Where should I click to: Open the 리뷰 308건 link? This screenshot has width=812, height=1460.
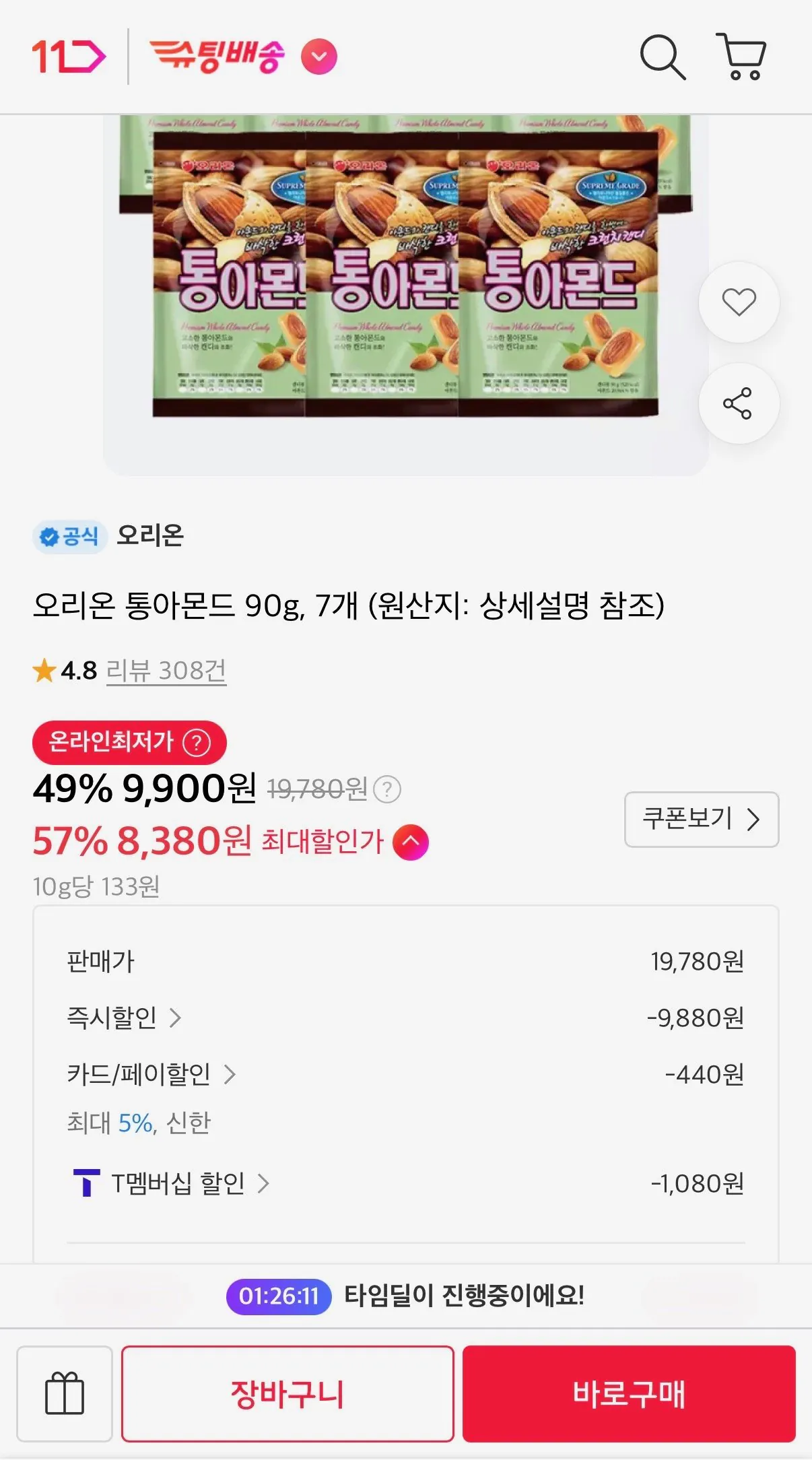click(x=166, y=671)
